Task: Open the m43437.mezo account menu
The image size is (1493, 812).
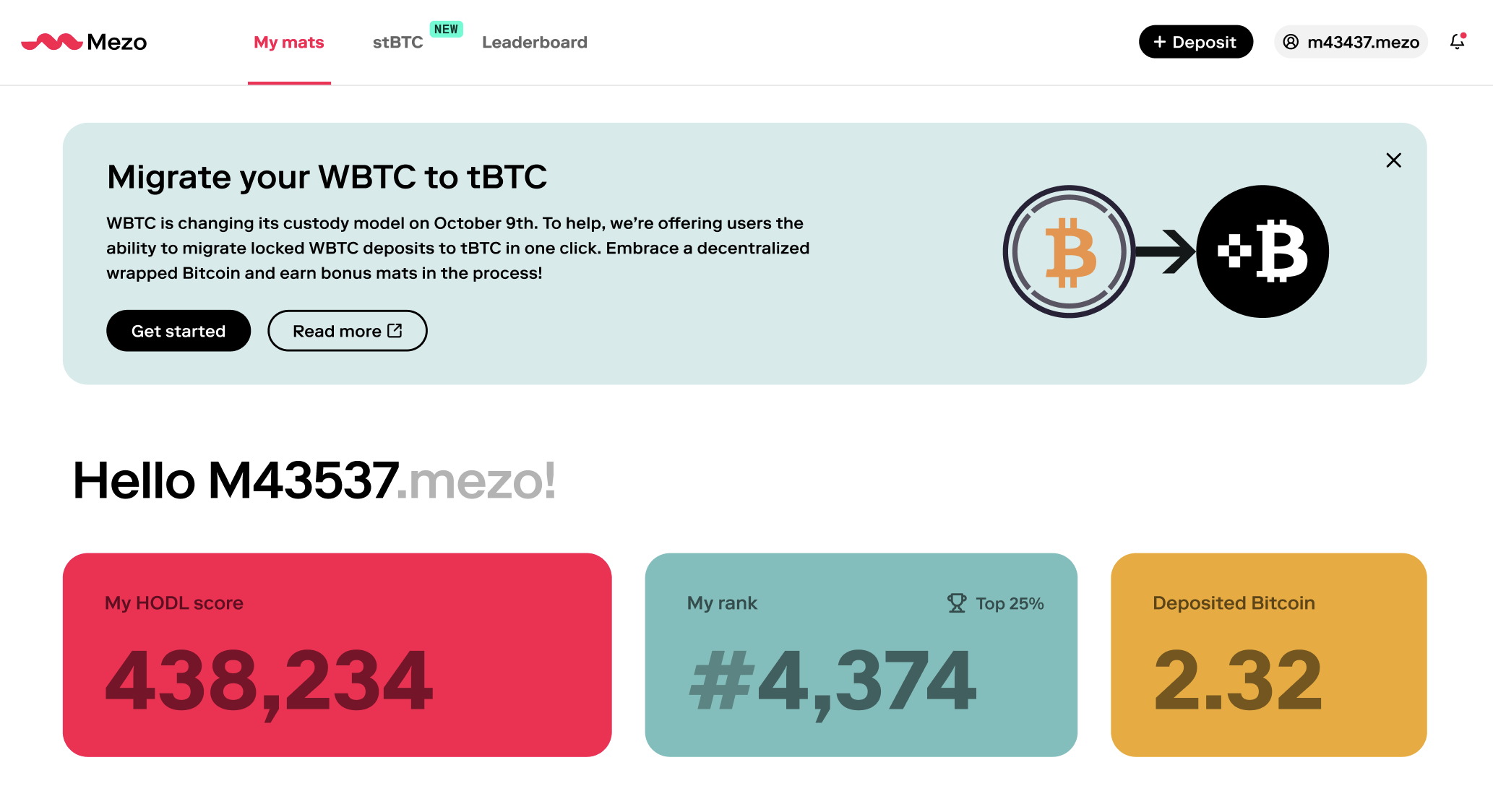Action: [1351, 42]
